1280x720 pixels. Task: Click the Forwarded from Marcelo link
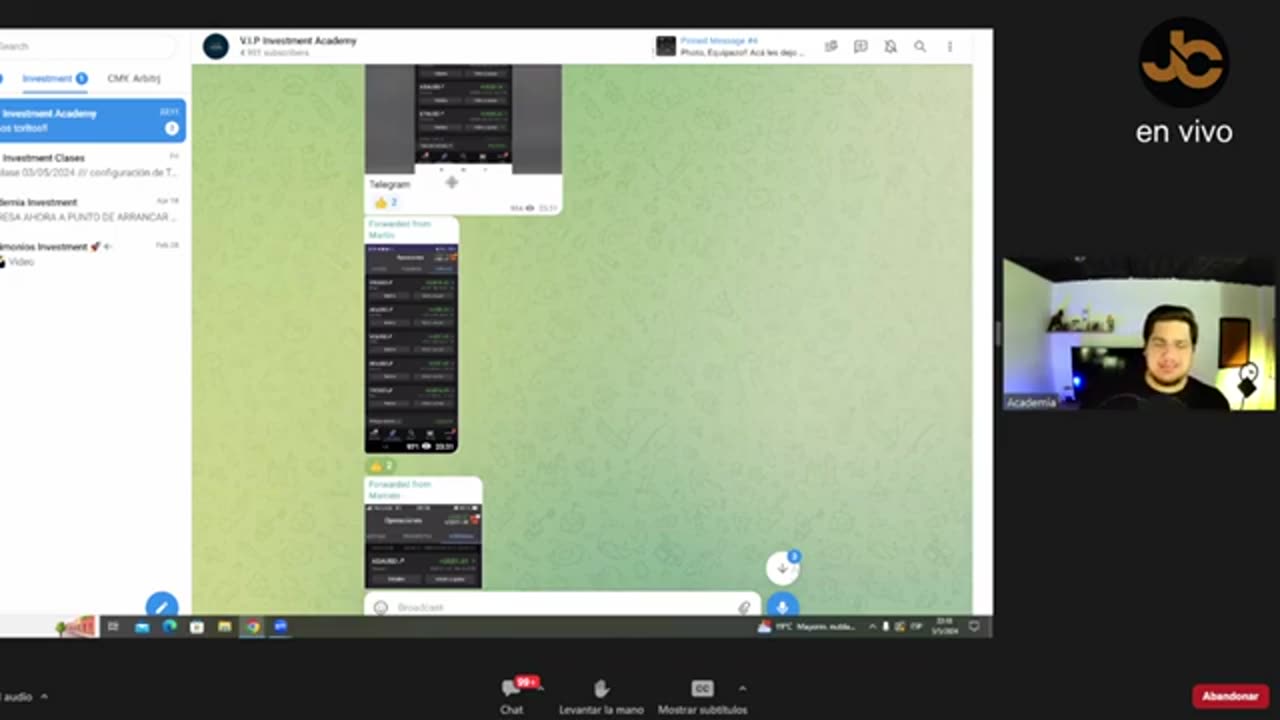399,489
